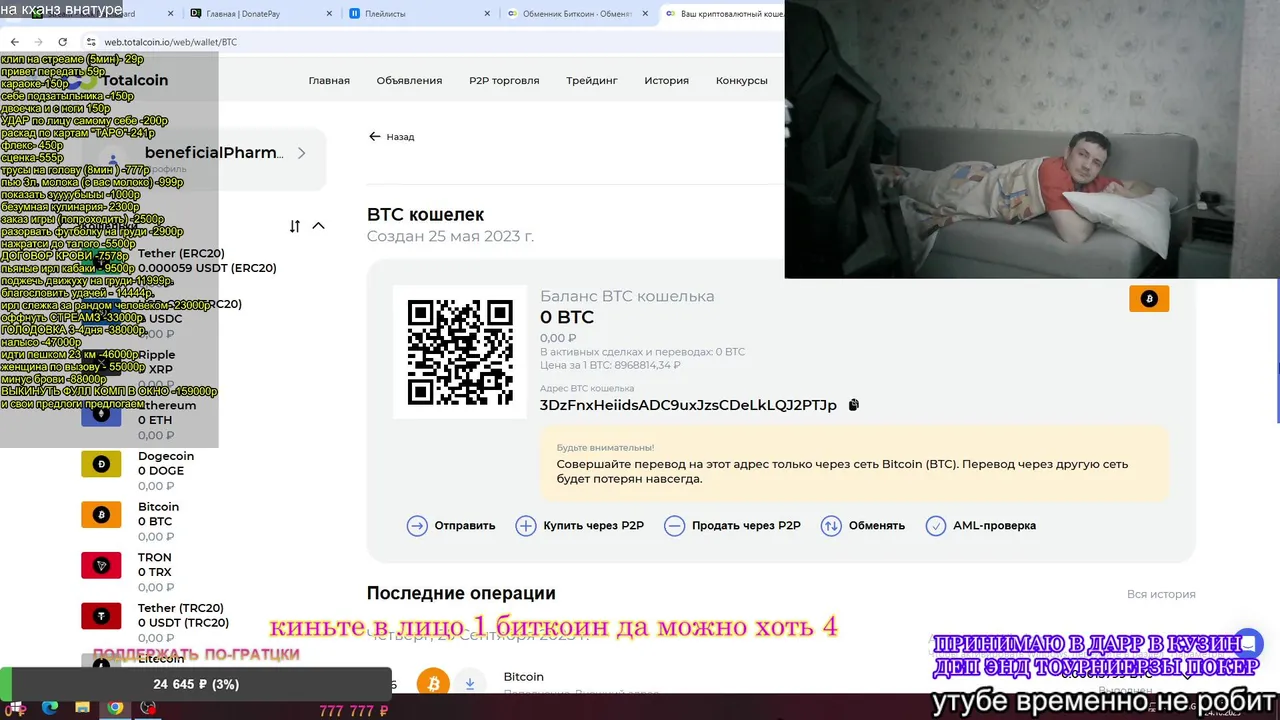Click Продать через P2P
The image size is (1280, 720).
pyautogui.click(x=732, y=525)
